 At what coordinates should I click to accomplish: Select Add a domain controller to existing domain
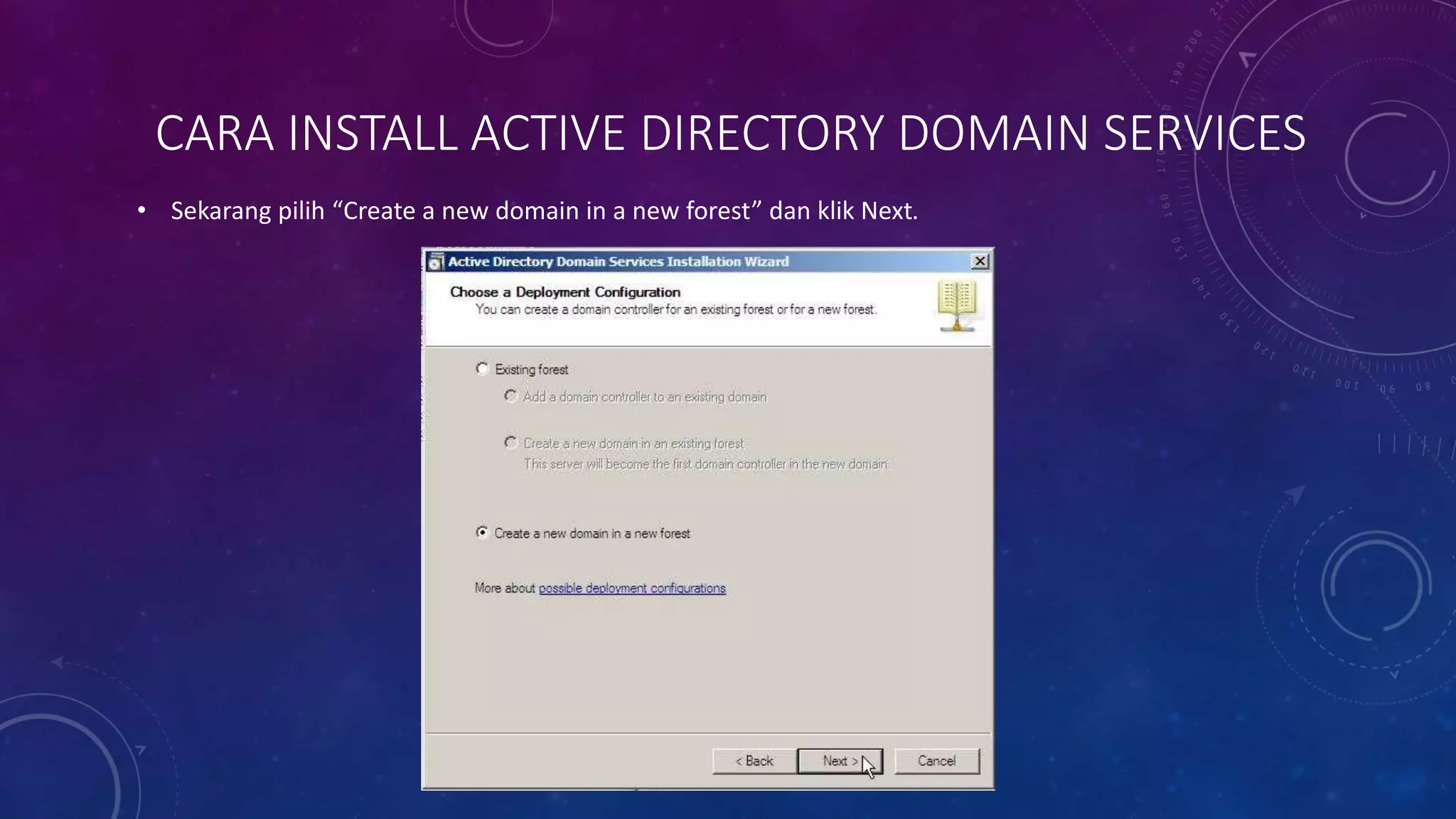click(510, 396)
